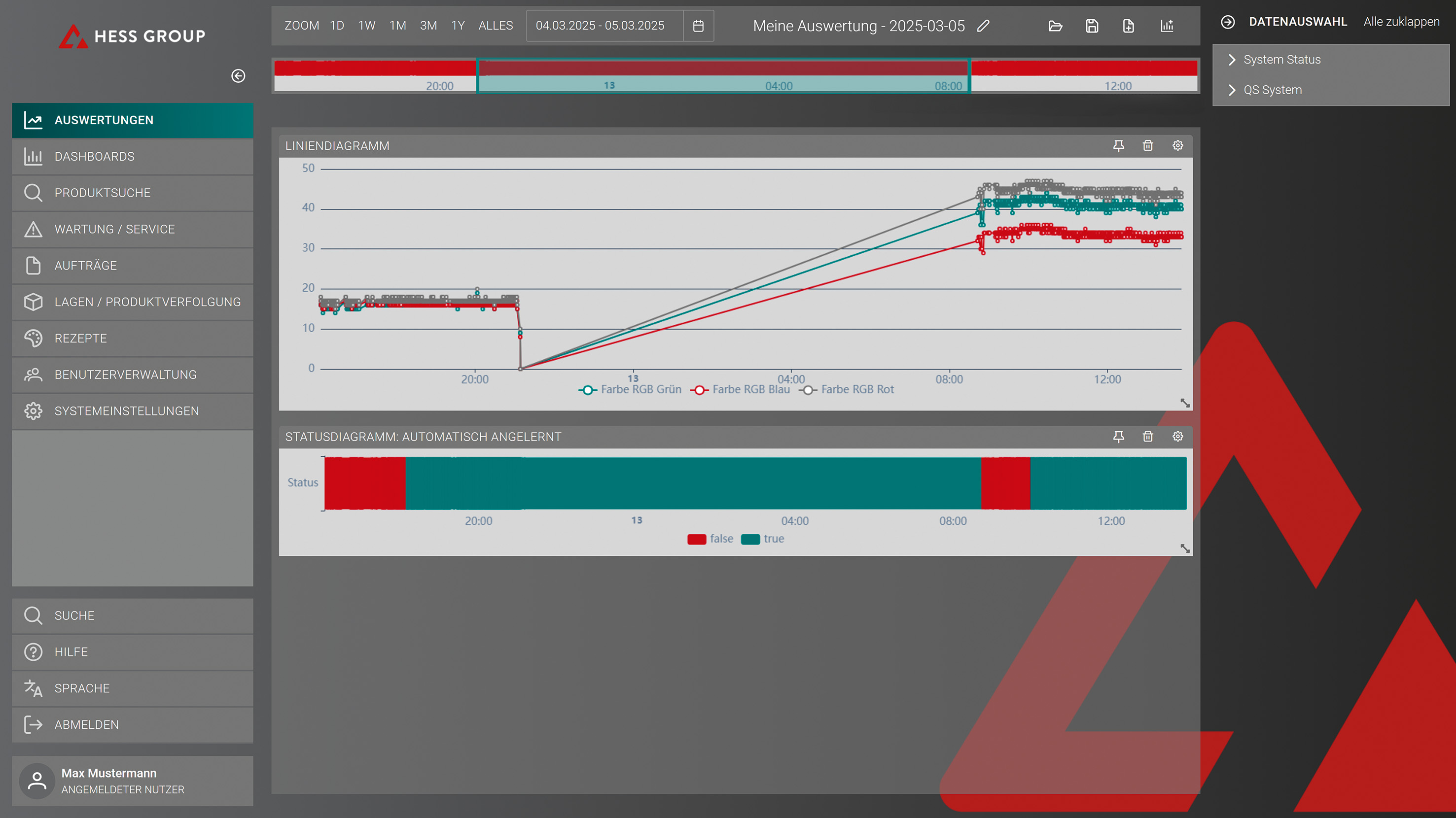This screenshot has height=818, width=1456.
Task: Set zoom to ALLES
Action: pyautogui.click(x=496, y=26)
